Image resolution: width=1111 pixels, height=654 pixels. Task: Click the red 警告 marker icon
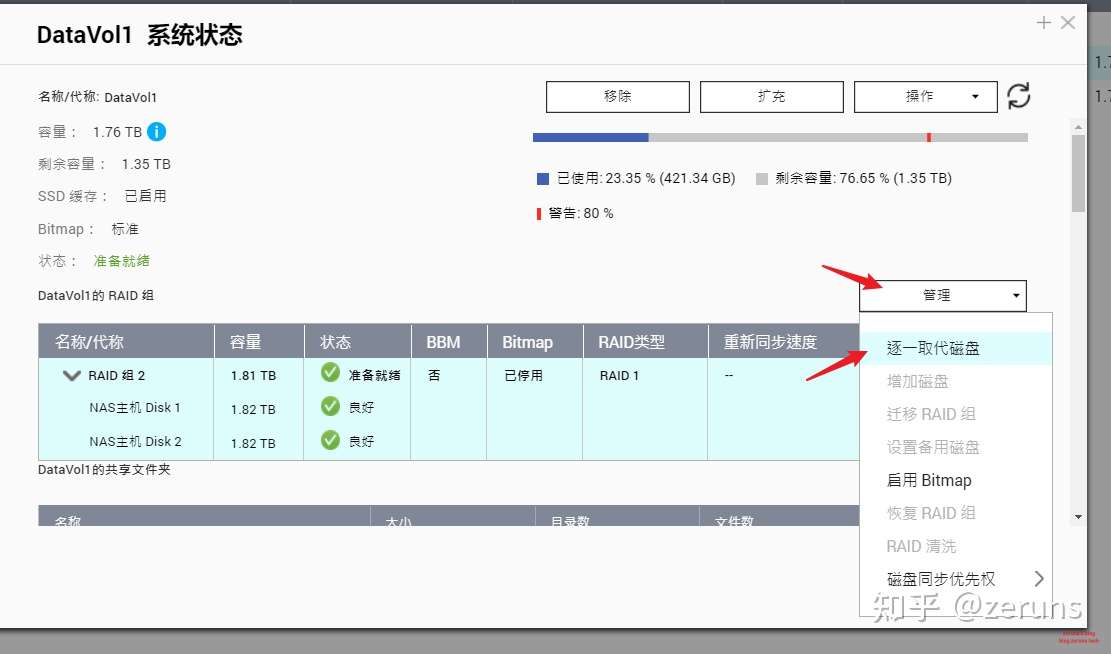pos(539,213)
